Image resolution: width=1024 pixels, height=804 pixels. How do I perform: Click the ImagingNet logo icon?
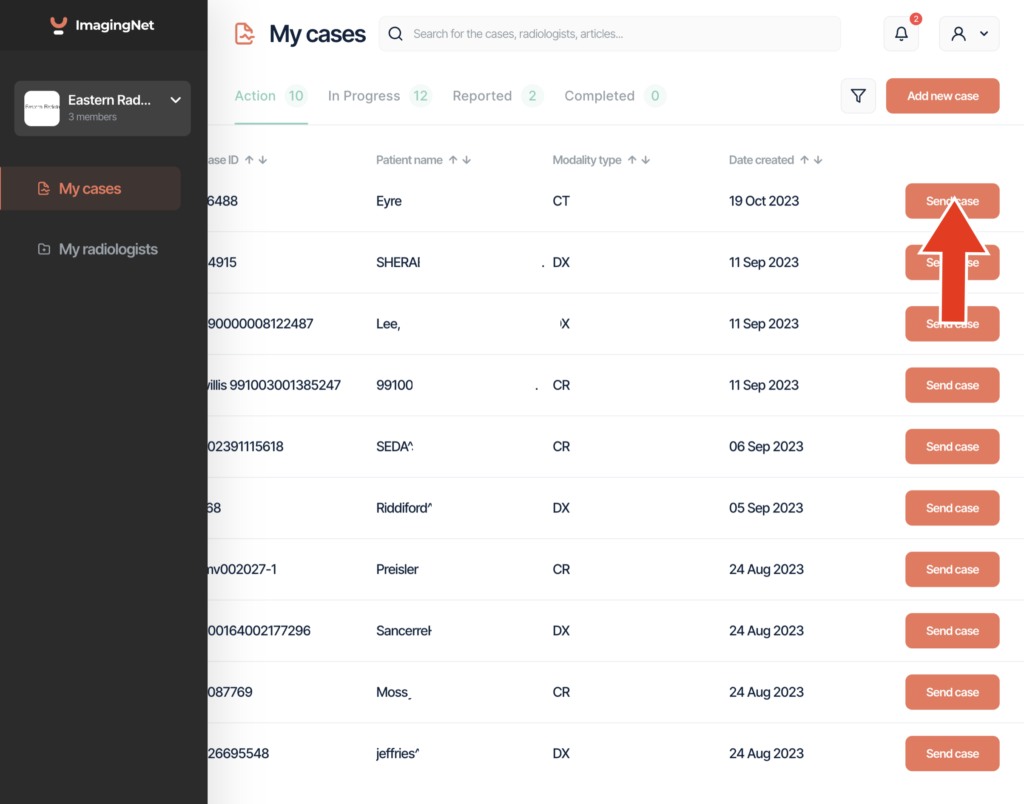click(x=59, y=25)
